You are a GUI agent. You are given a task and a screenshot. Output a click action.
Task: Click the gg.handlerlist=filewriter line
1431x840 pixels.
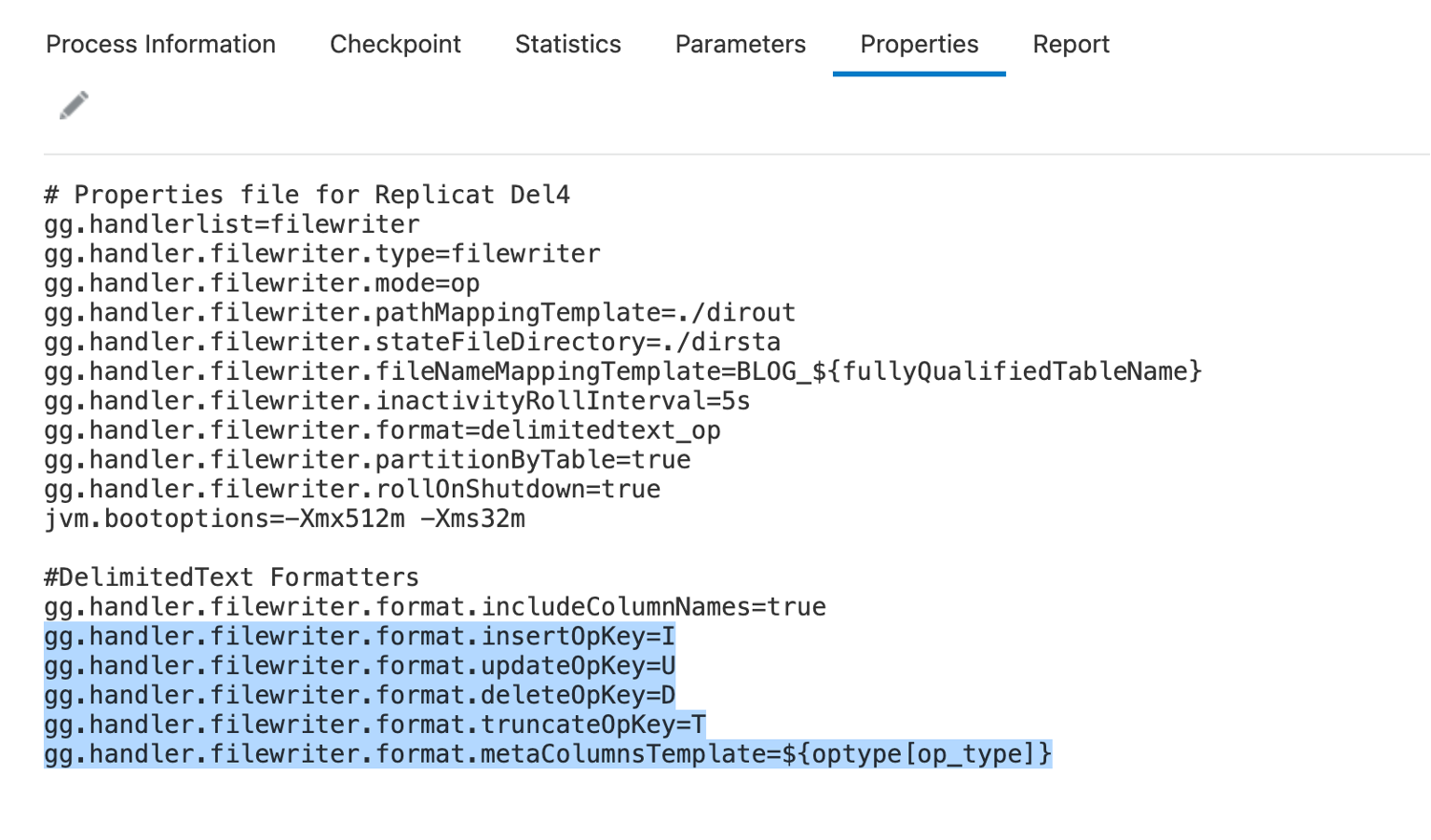tap(232, 224)
